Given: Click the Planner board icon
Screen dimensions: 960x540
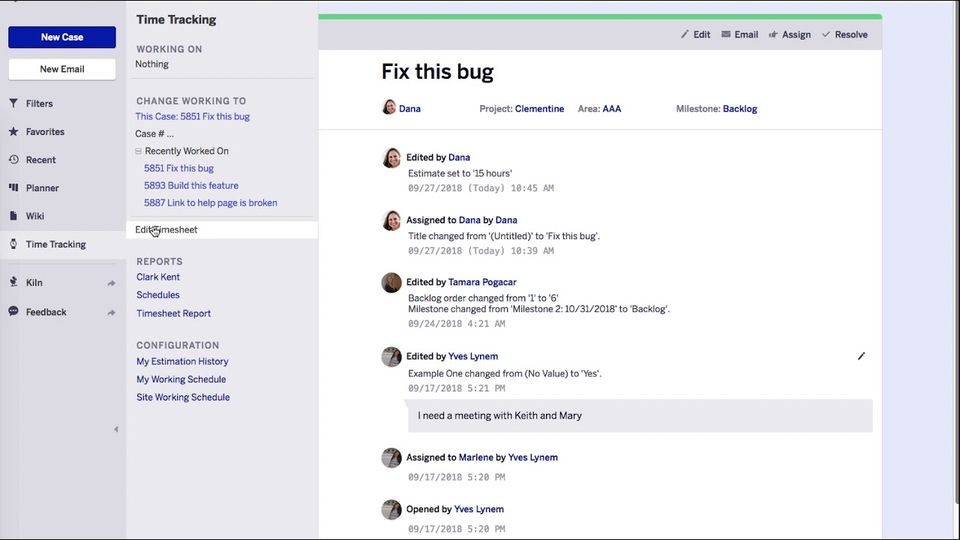Looking at the screenshot, I should pos(13,188).
